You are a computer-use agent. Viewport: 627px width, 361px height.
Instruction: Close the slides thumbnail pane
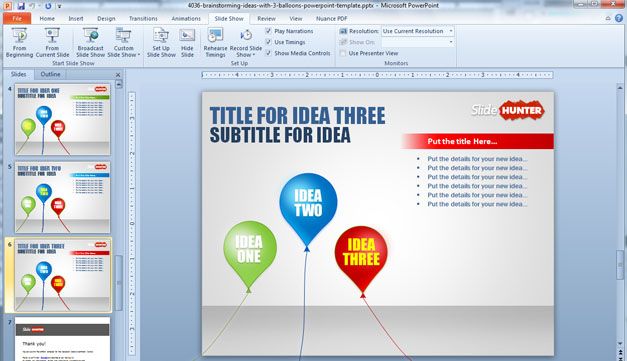pos(118,75)
